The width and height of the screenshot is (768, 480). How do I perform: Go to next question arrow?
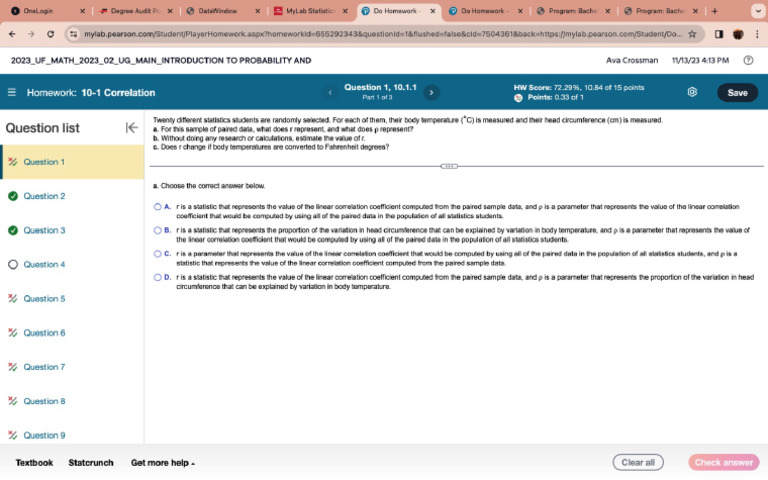tap(431, 92)
